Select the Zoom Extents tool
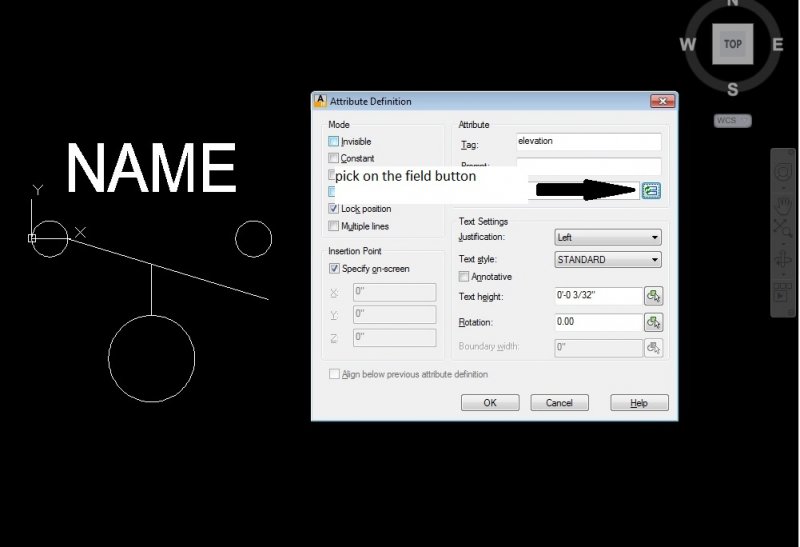The image size is (800, 547). click(x=782, y=227)
